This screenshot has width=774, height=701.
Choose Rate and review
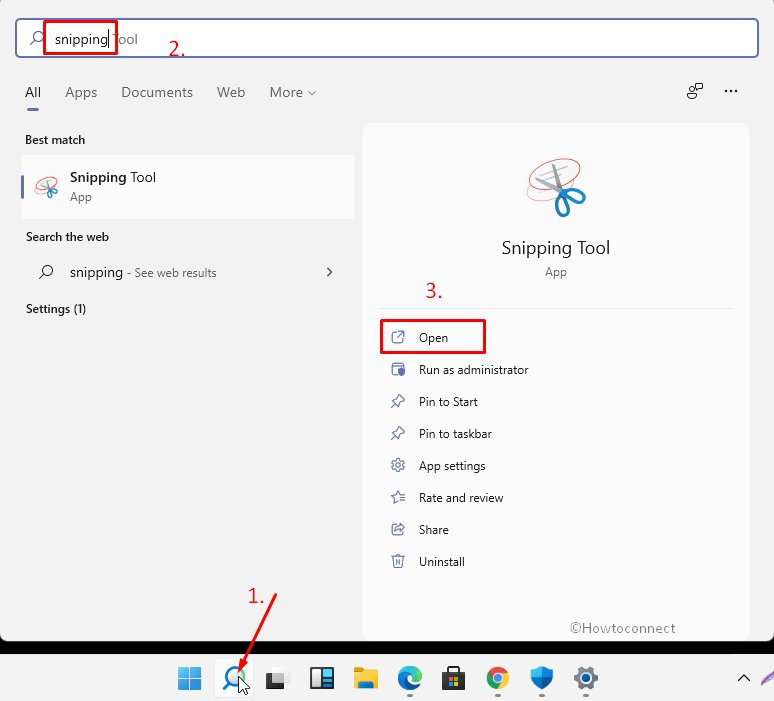pyautogui.click(x=461, y=498)
